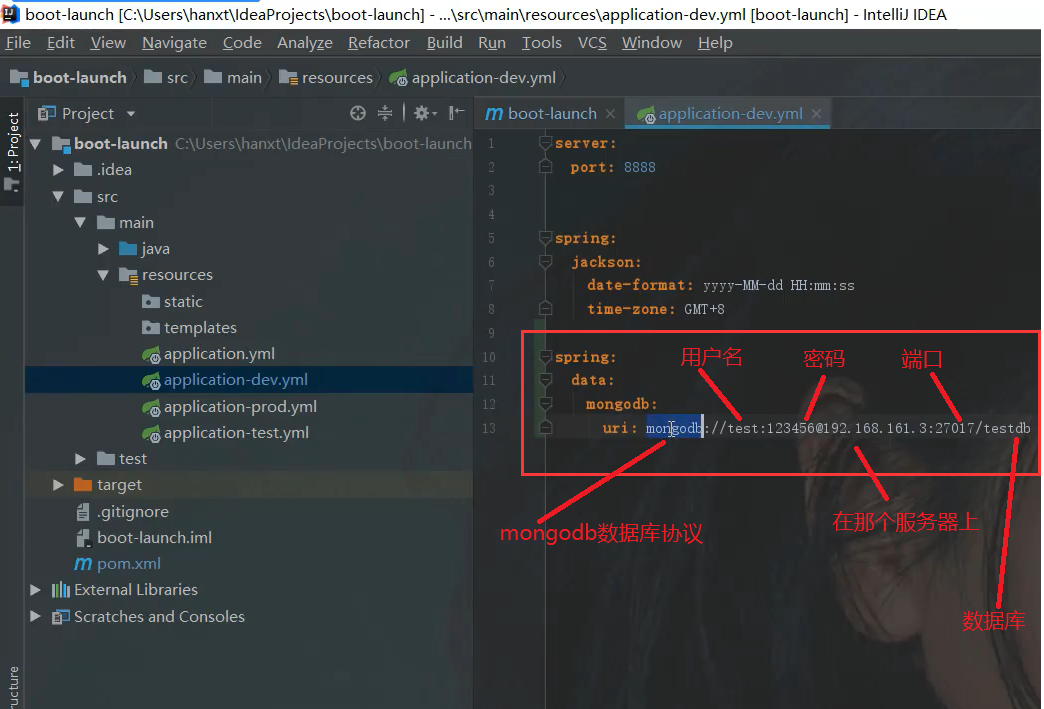Open the View menu
The height and width of the screenshot is (709, 1044).
point(108,43)
